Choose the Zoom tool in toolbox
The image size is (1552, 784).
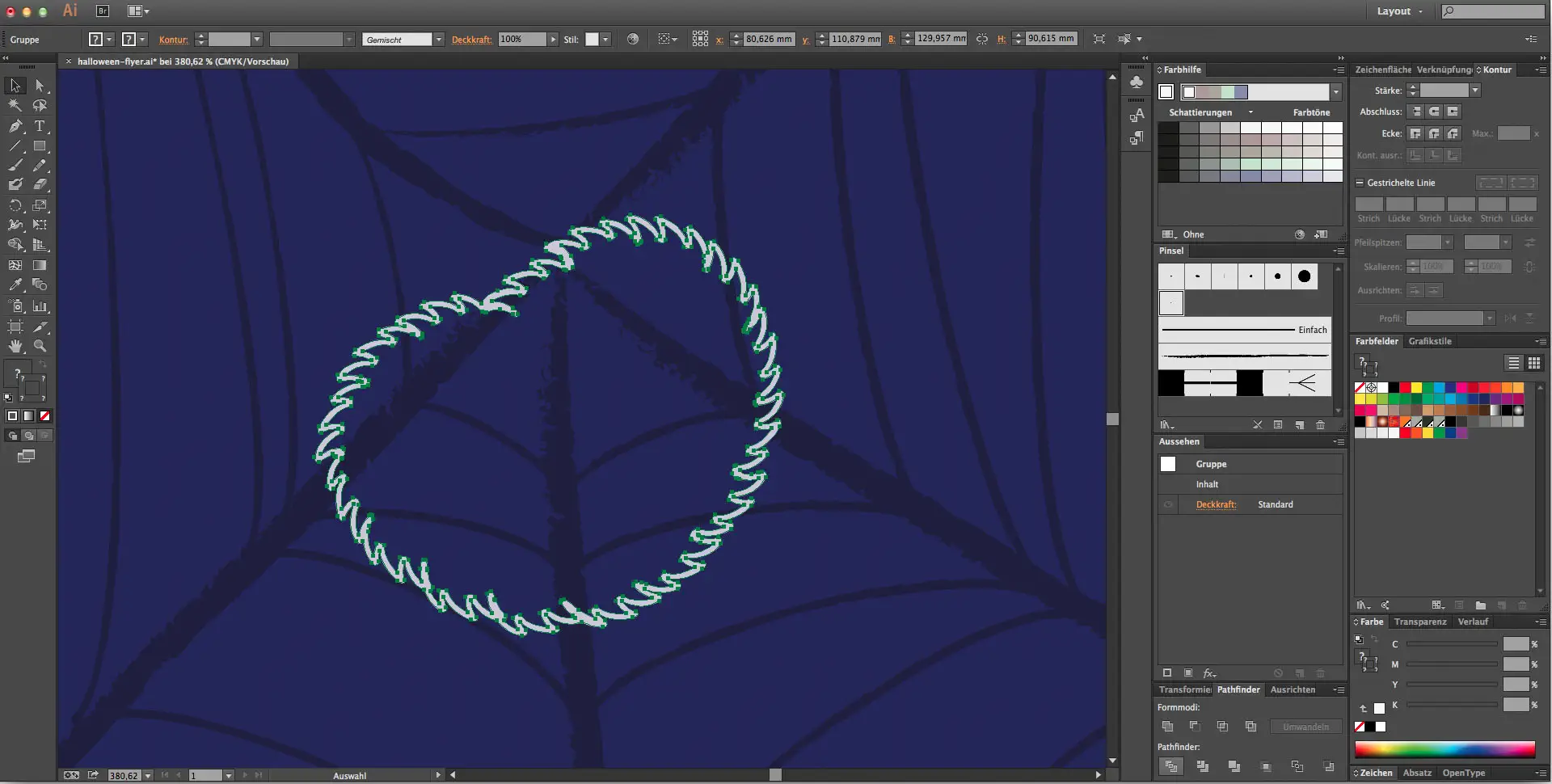click(40, 346)
